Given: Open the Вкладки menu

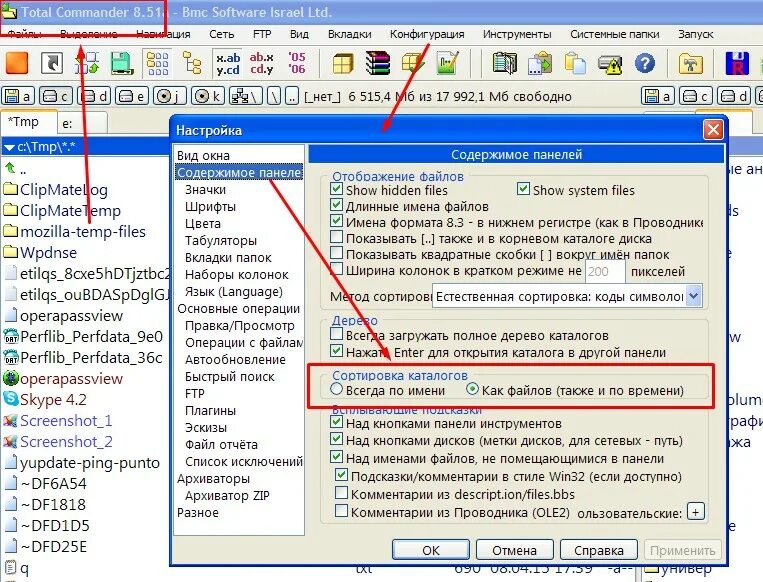Looking at the screenshot, I should tap(349, 34).
